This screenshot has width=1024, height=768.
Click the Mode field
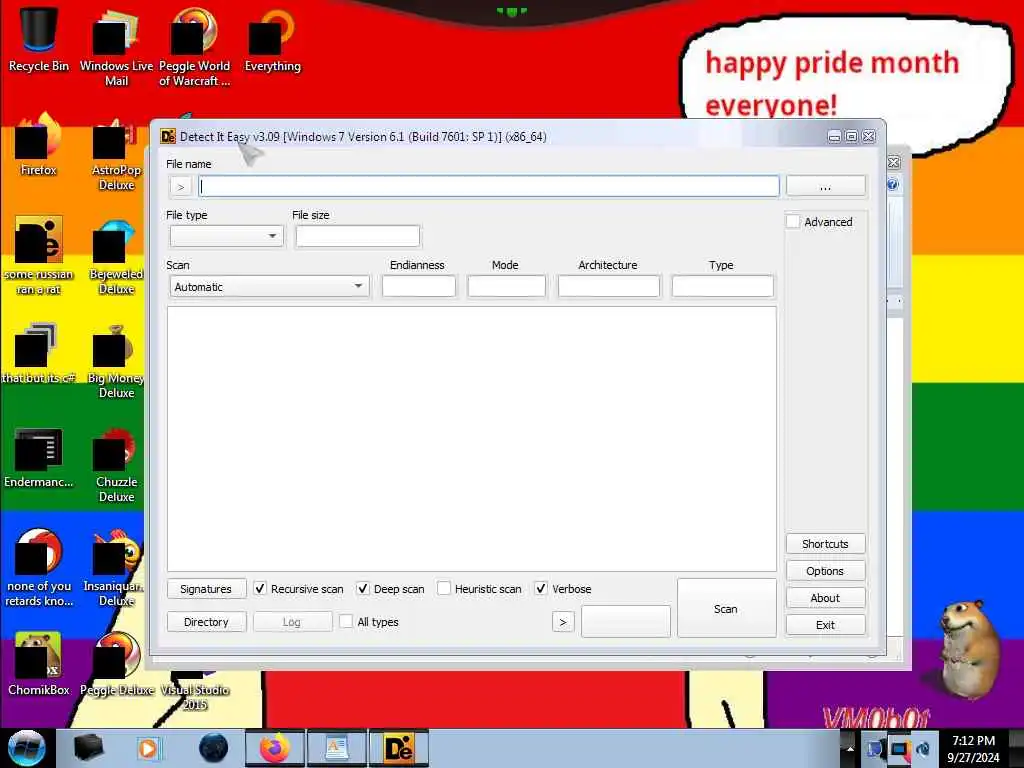pyautogui.click(x=506, y=286)
